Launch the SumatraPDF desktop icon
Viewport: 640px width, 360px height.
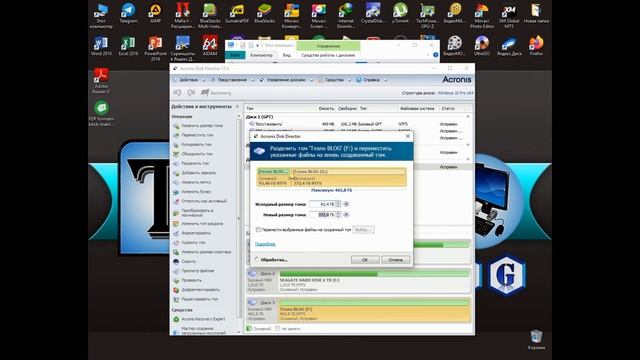[x=237, y=13]
